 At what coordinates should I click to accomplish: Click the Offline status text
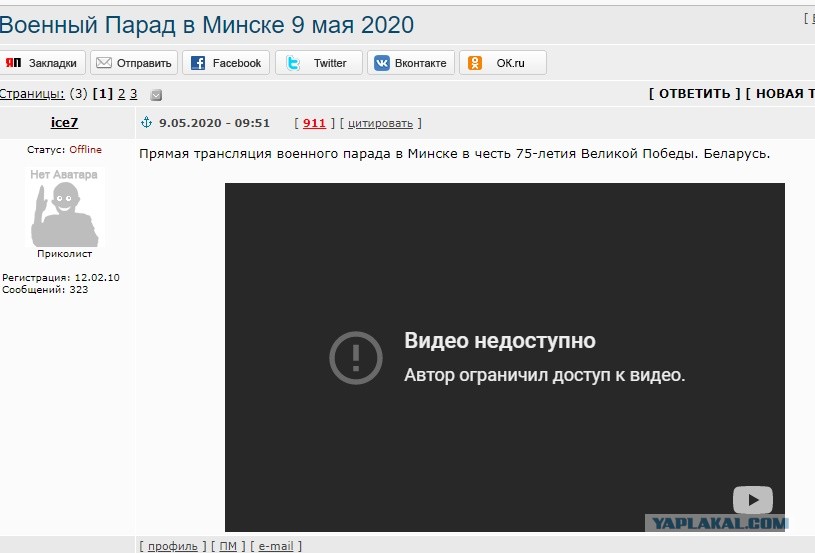tap(86, 150)
